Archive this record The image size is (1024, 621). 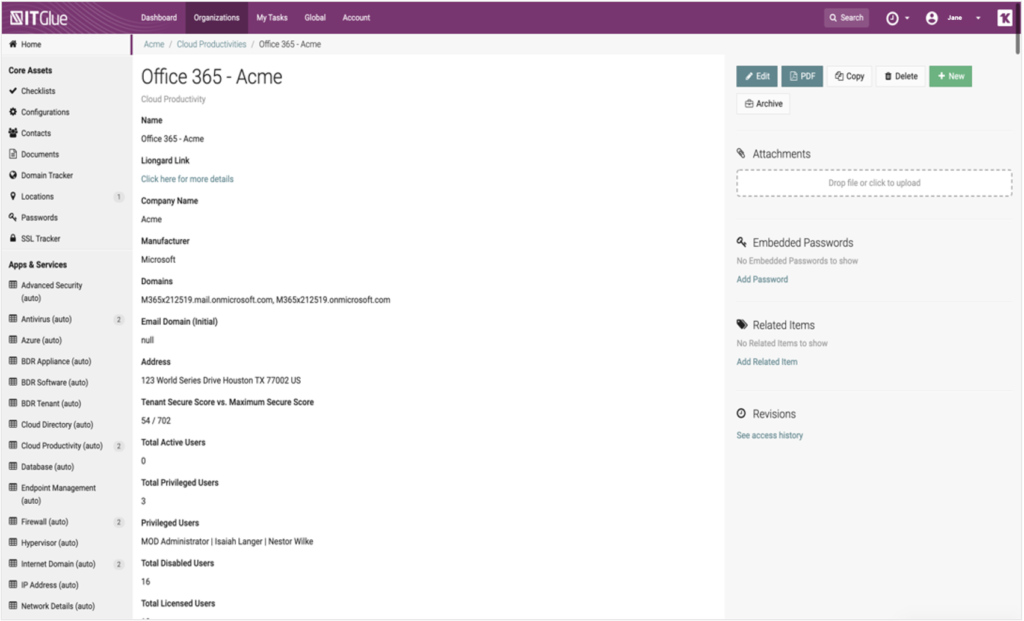pos(763,104)
